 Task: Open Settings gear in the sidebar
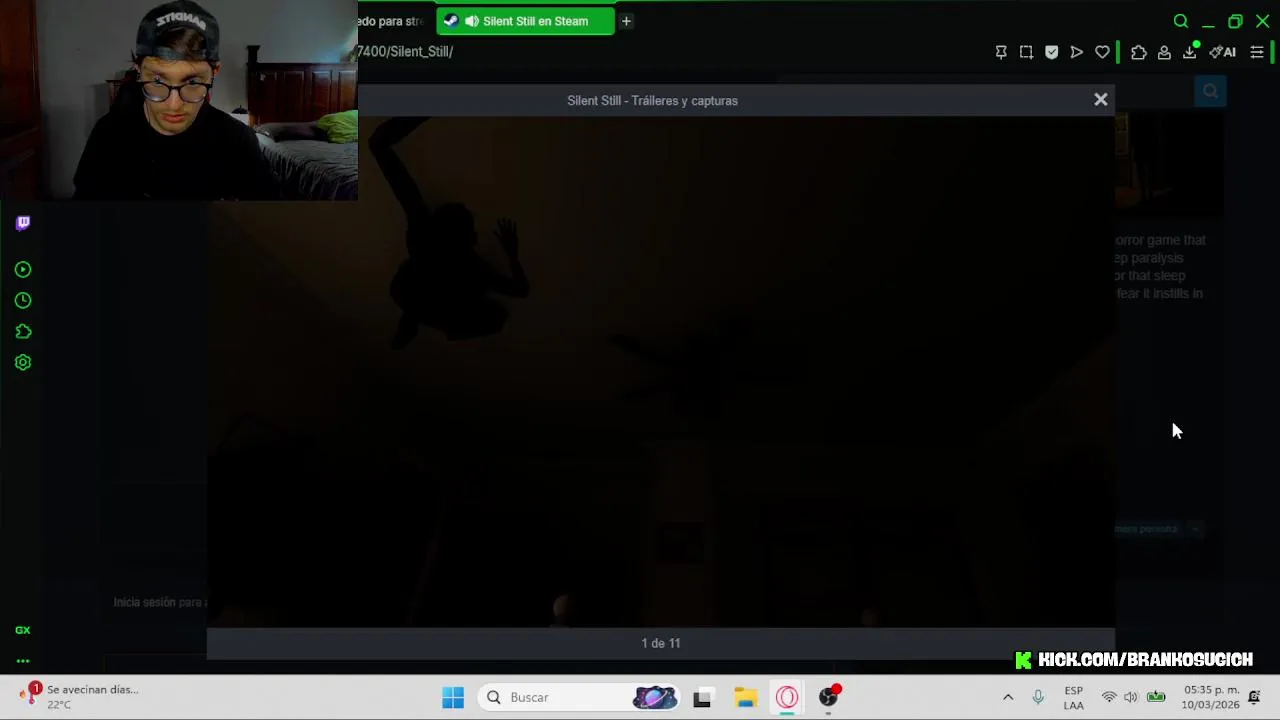tap(23, 362)
